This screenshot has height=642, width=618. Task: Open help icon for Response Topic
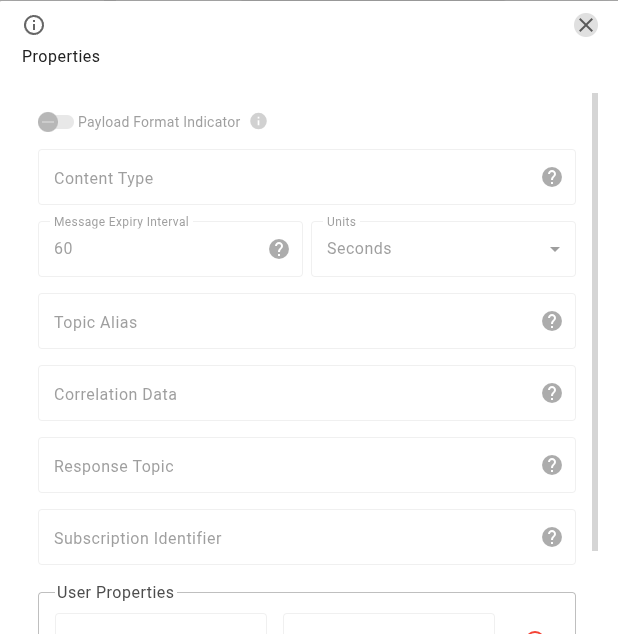(552, 465)
